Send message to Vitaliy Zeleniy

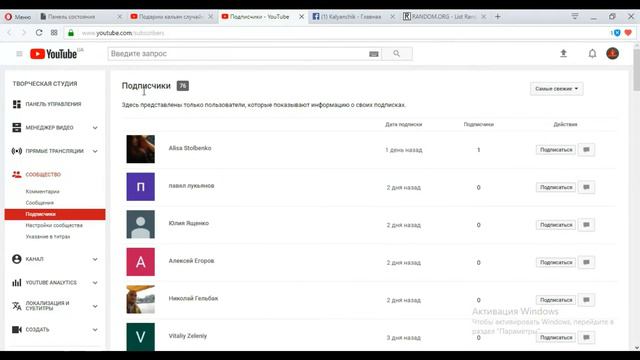tap(587, 338)
